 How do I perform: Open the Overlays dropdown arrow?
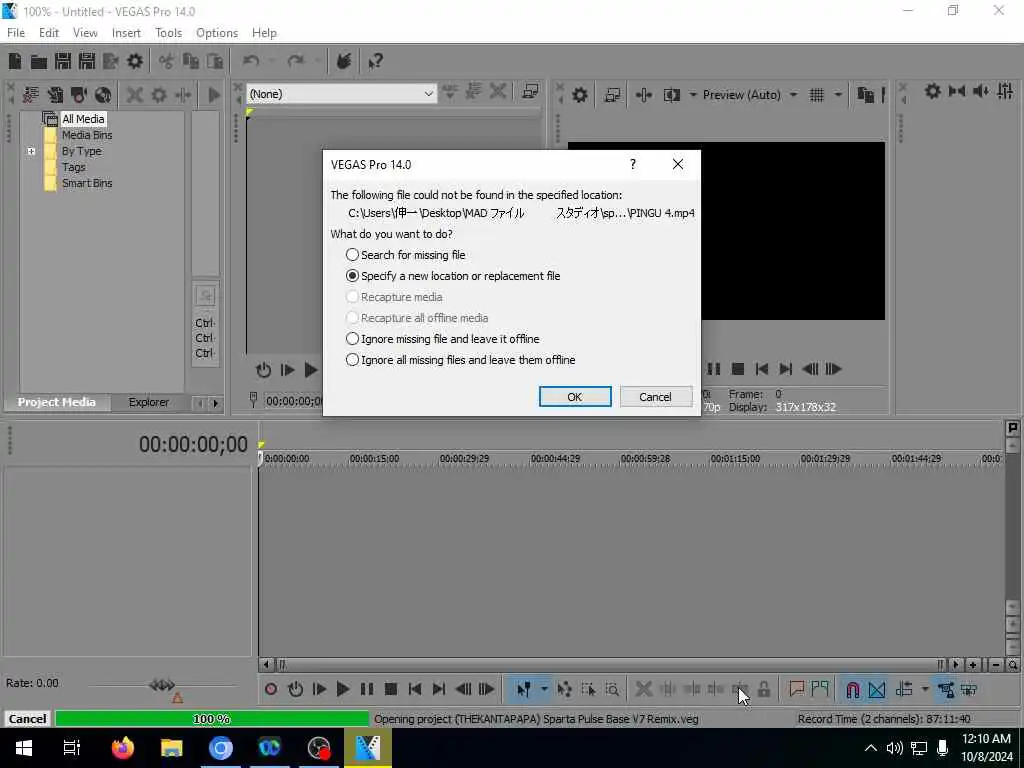(x=838, y=95)
